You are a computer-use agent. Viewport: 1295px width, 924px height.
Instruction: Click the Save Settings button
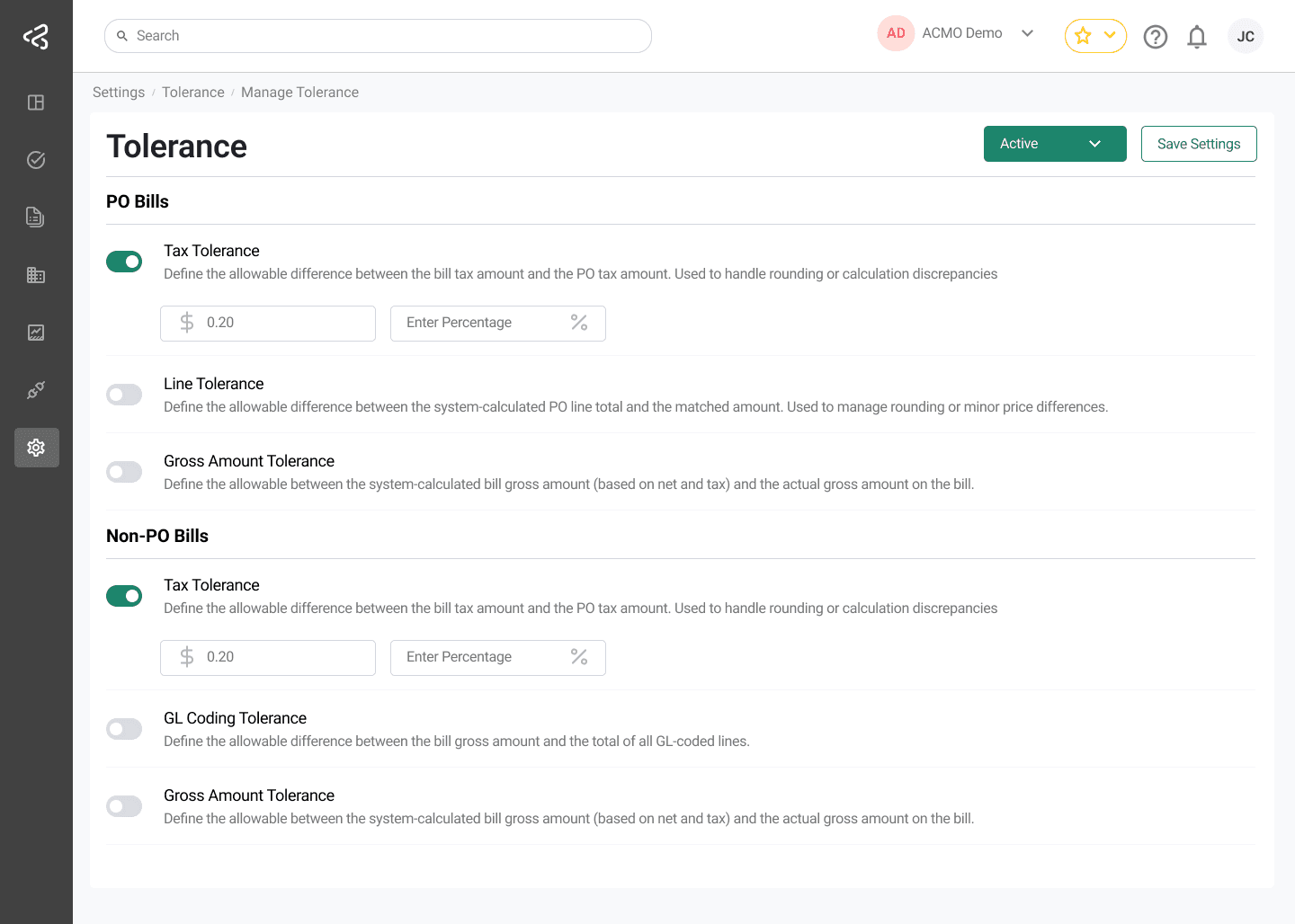(1199, 144)
